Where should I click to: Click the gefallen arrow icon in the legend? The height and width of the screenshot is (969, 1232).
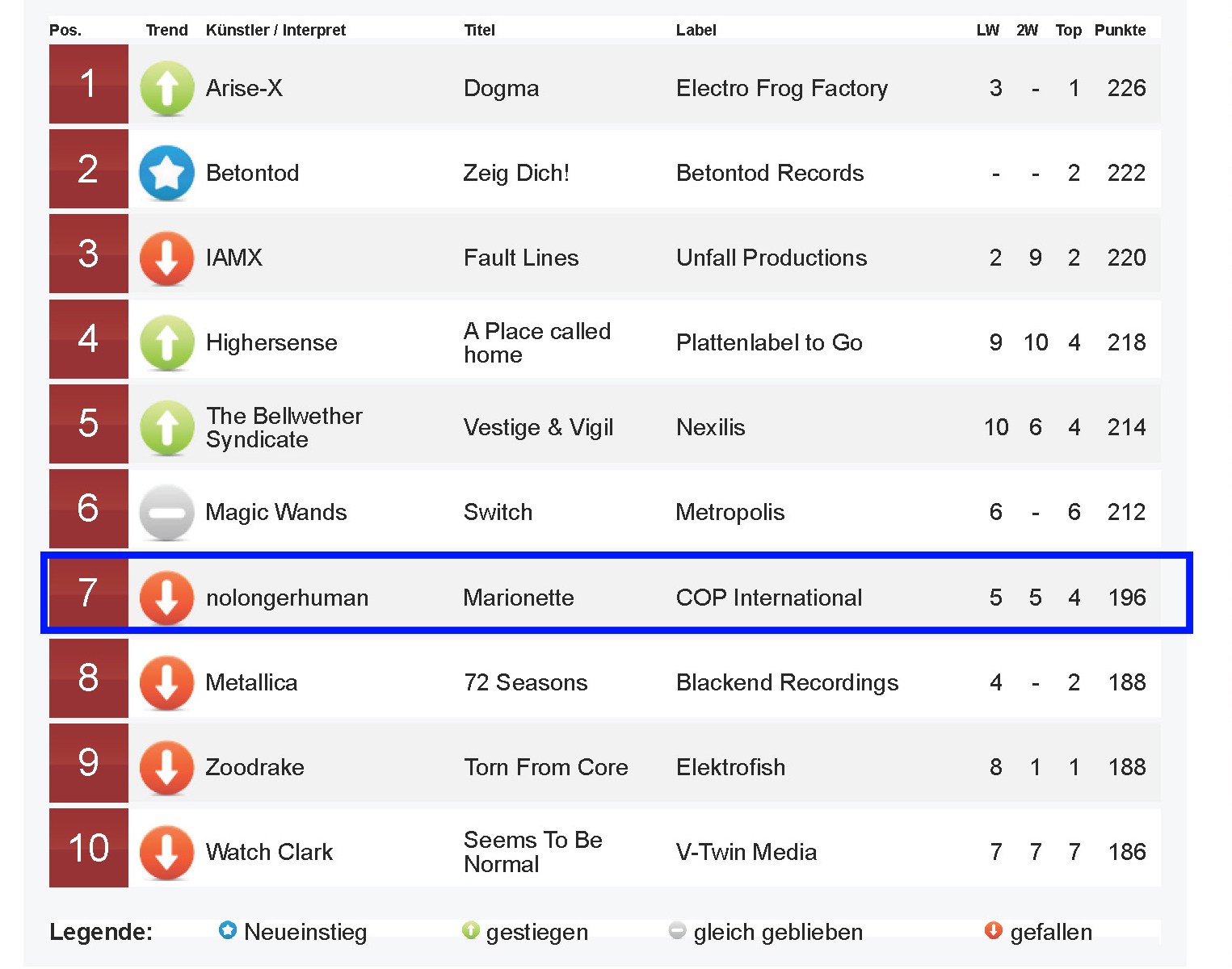[x=994, y=931]
